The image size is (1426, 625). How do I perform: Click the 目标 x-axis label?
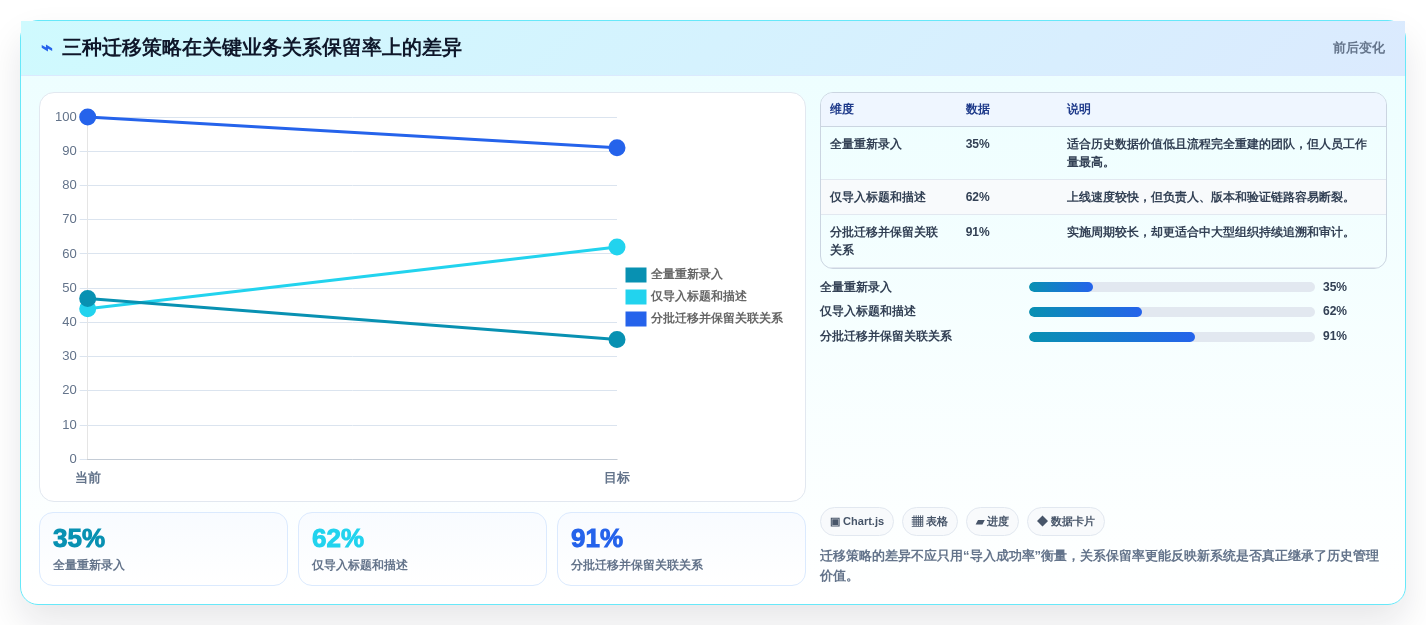click(617, 478)
